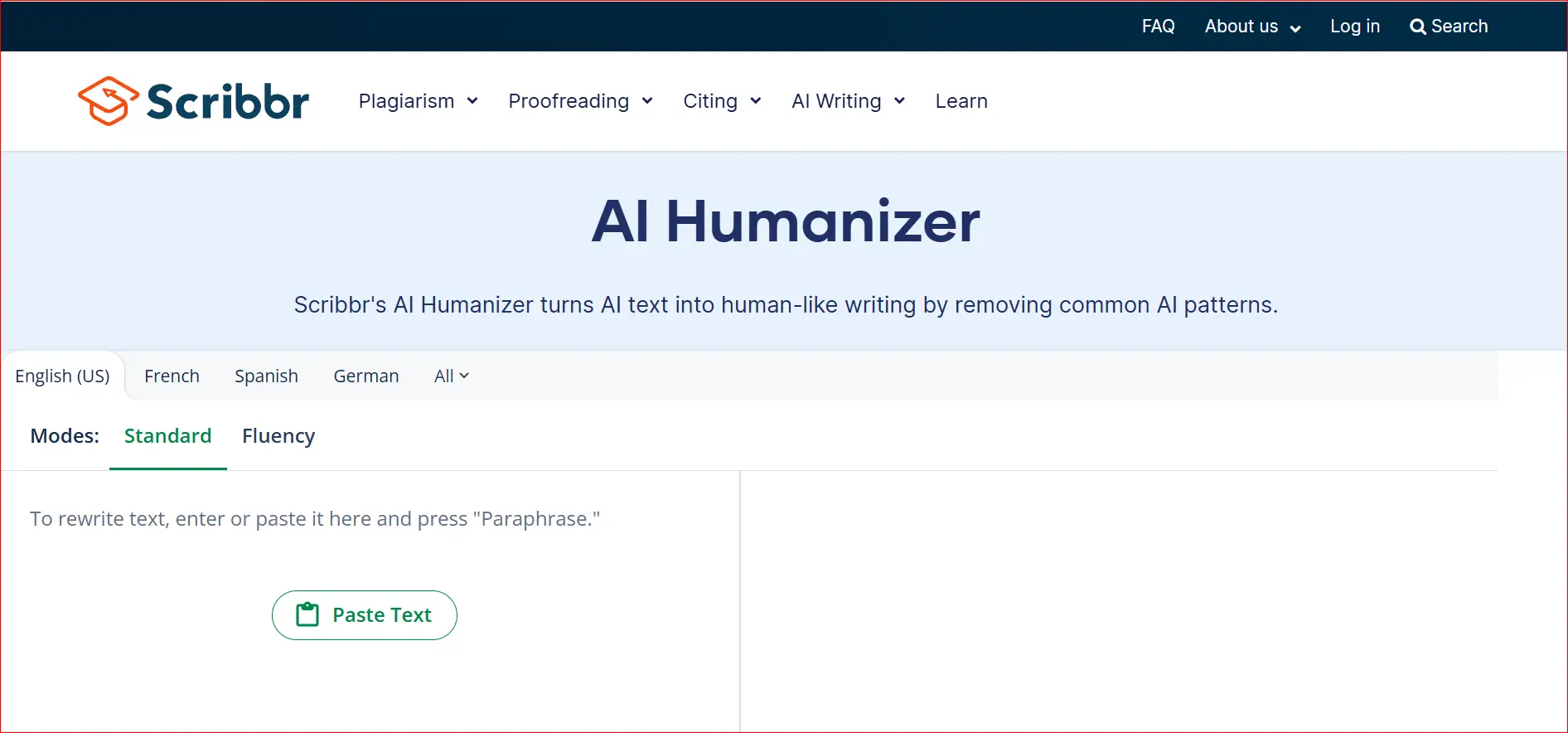The width and height of the screenshot is (1568, 733).
Task: Click the clipboard icon in Paste Text
Action: click(307, 614)
